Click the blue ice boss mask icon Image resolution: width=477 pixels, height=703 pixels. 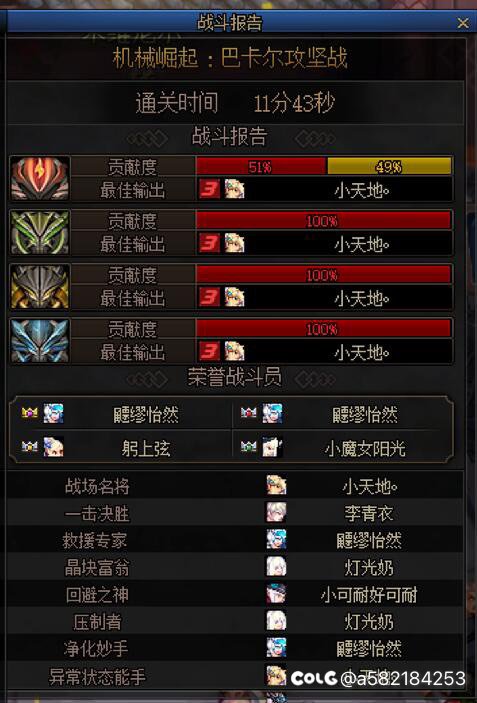(x=40, y=340)
